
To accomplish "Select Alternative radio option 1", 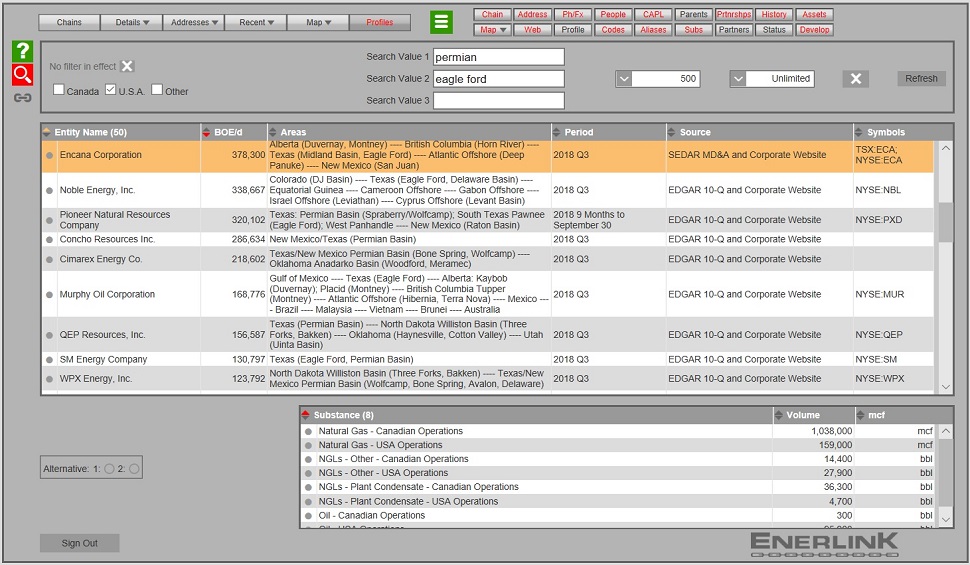I will [109, 468].
